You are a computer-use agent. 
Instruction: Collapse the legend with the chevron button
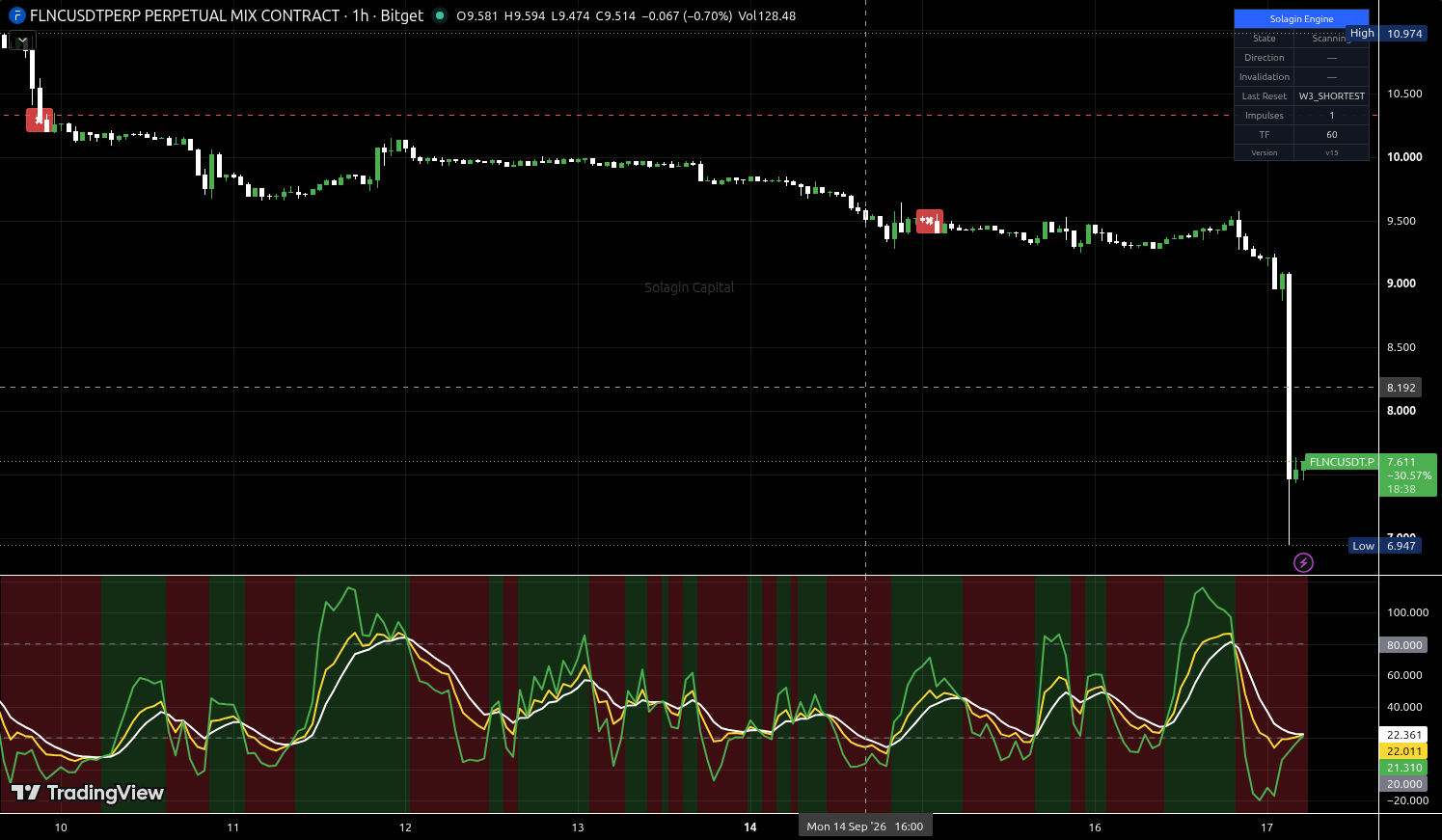23,41
